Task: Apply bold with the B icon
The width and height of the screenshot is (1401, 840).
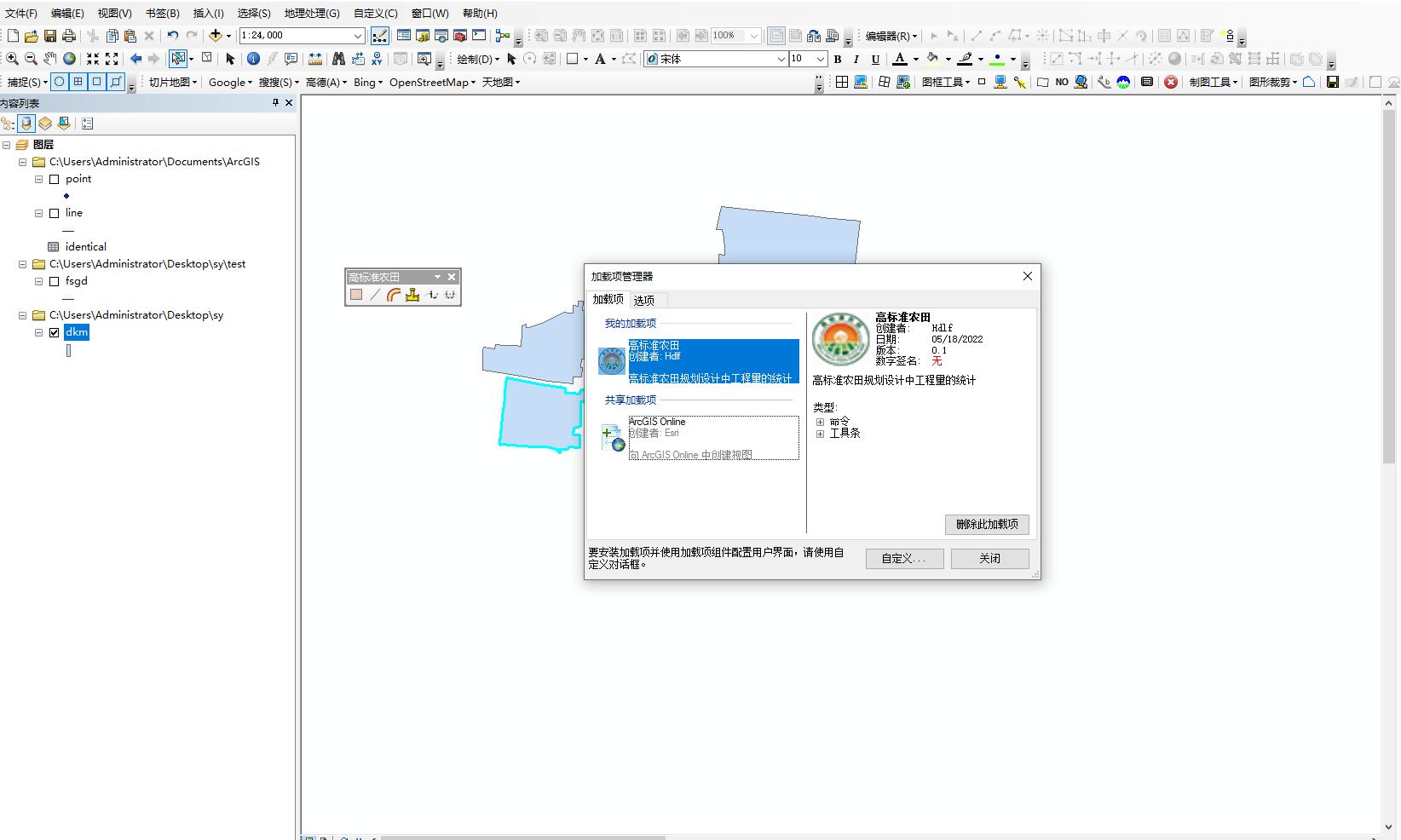Action: tap(838, 59)
